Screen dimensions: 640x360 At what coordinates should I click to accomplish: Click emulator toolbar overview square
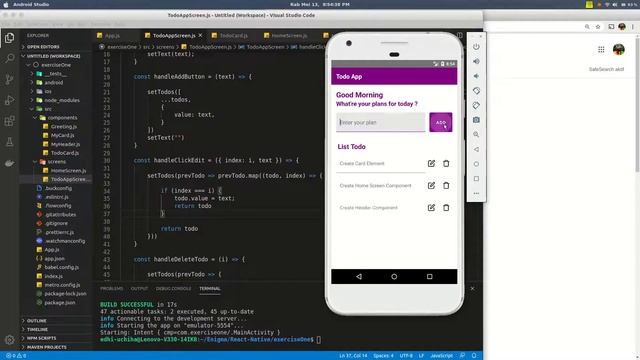click(x=476, y=179)
